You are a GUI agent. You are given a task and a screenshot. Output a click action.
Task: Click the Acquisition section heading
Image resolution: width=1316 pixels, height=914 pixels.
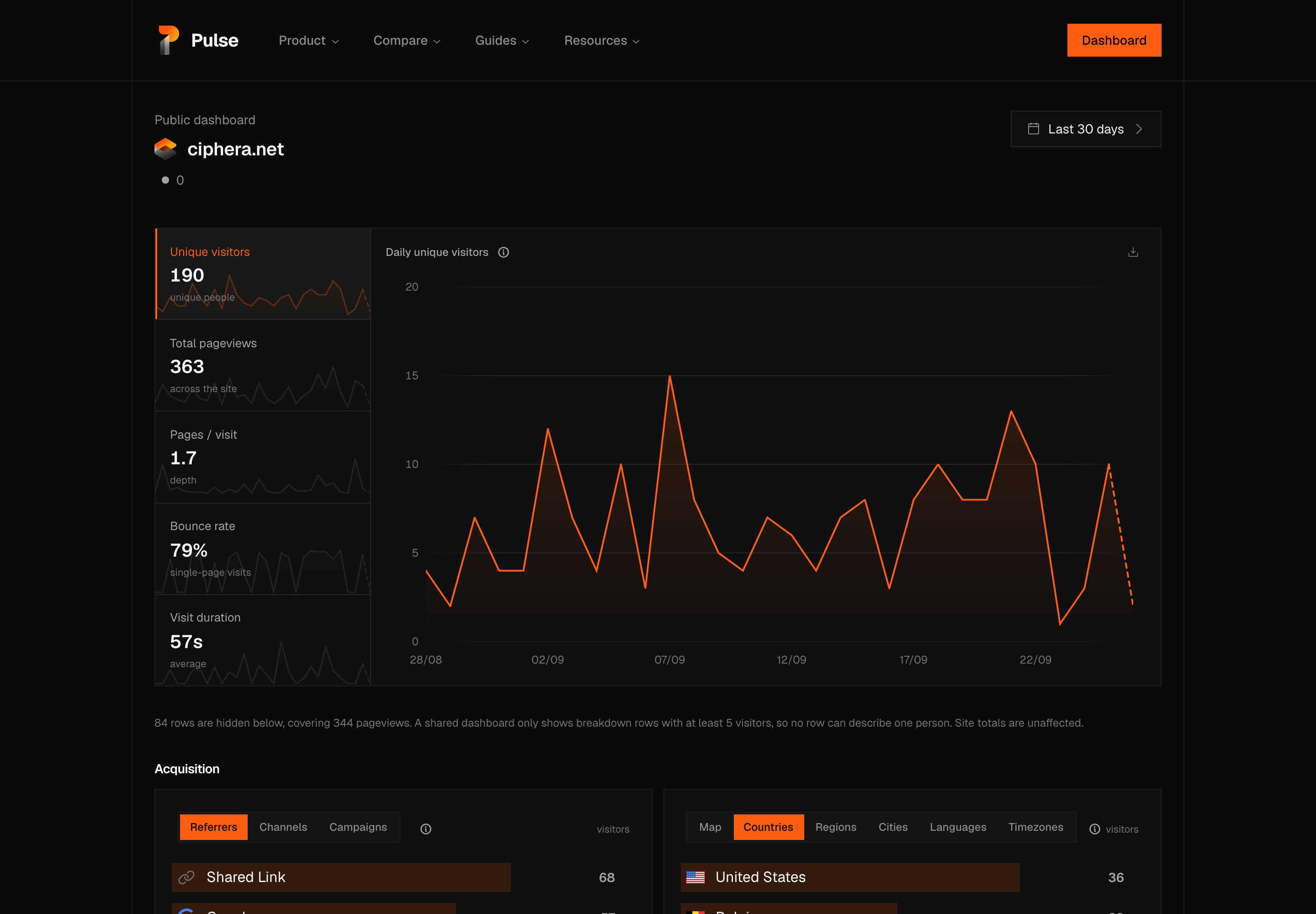tap(187, 769)
